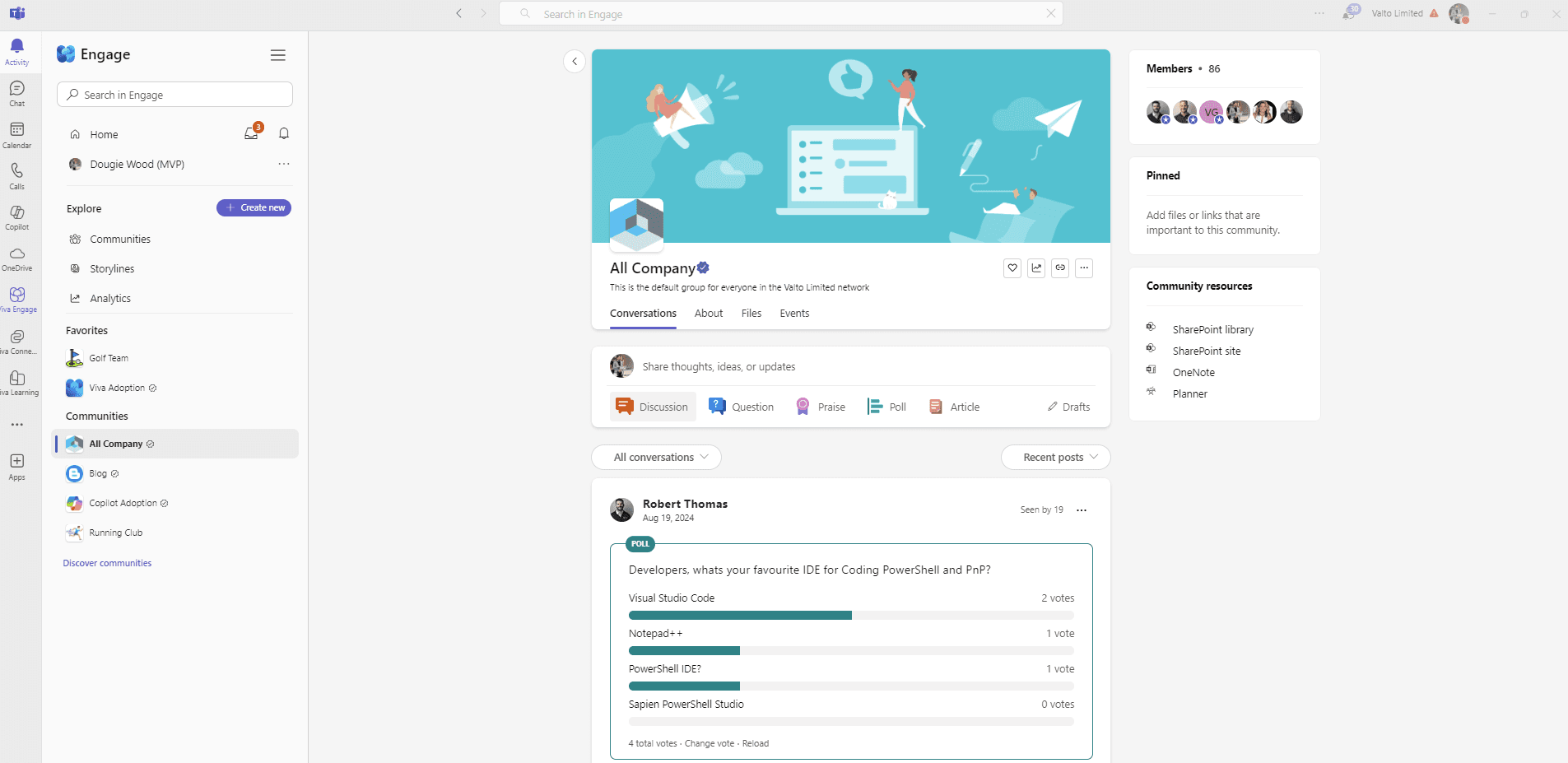1568x763 pixels.
Task: Open Communities under Explore
Action: click(x=120, y=240)
